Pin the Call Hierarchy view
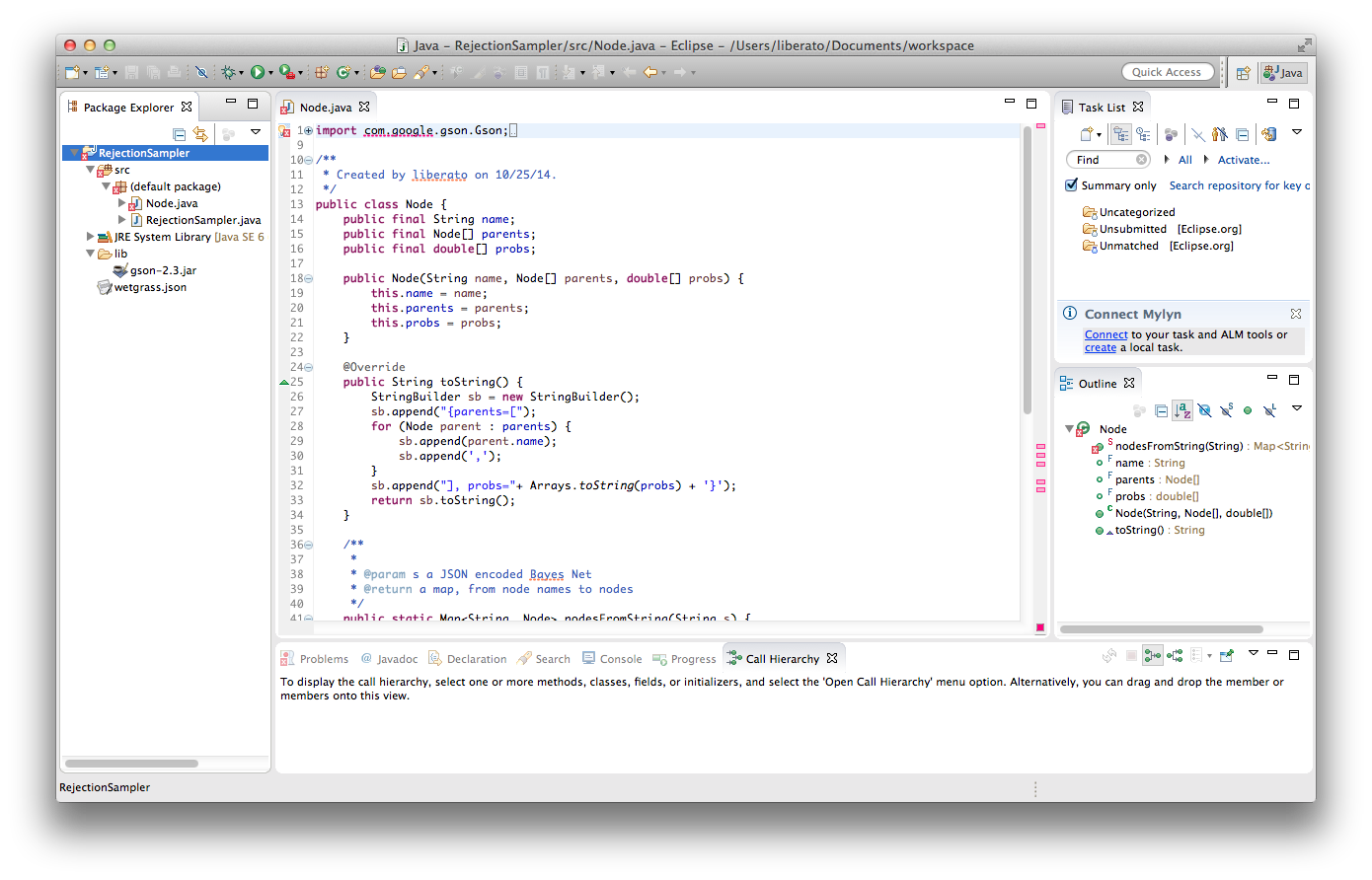1372x880 pixels. 1226,655
